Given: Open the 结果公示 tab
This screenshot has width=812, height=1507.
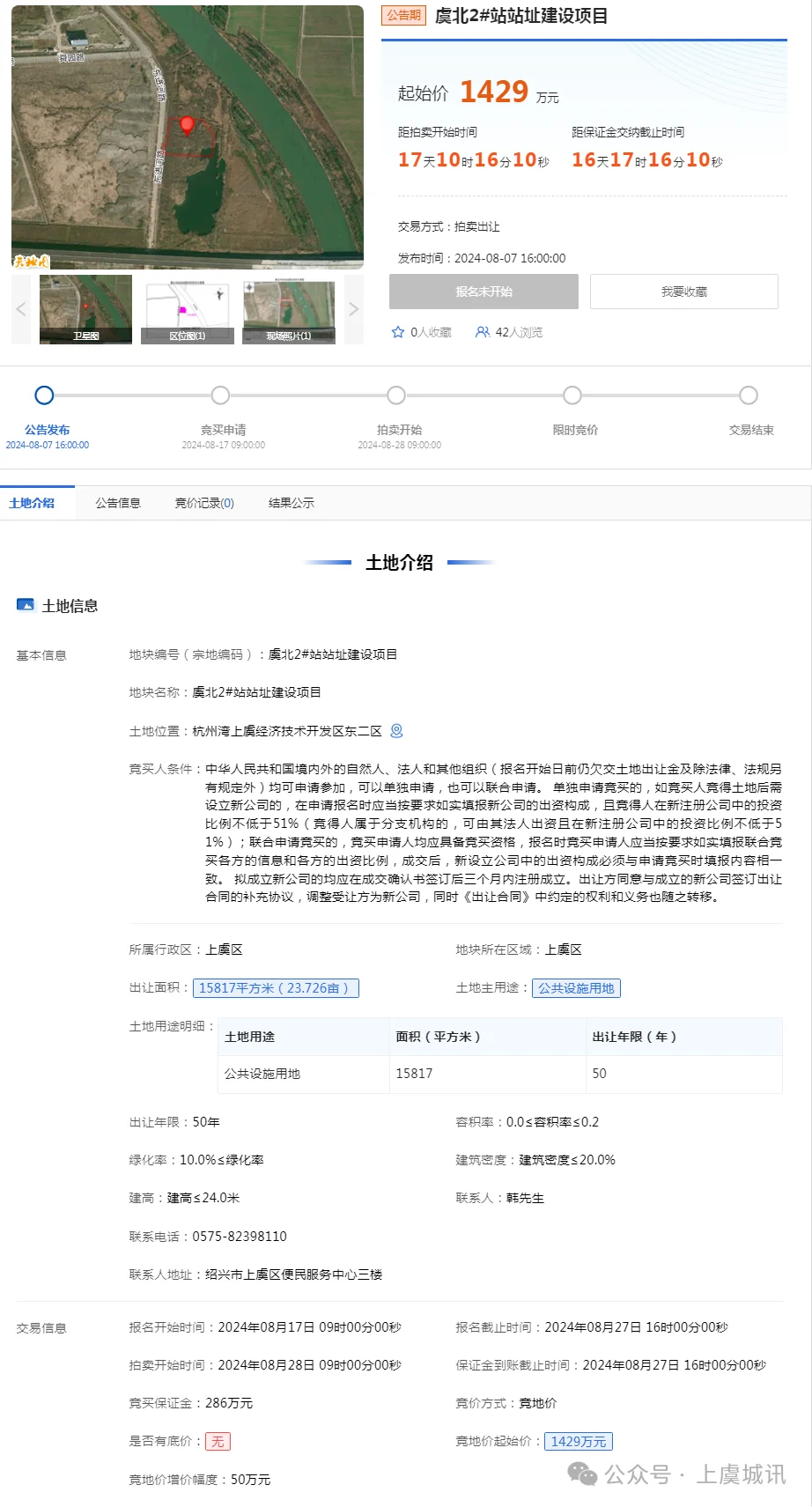Looking at the screenshot, I should [x=292, y=503].
